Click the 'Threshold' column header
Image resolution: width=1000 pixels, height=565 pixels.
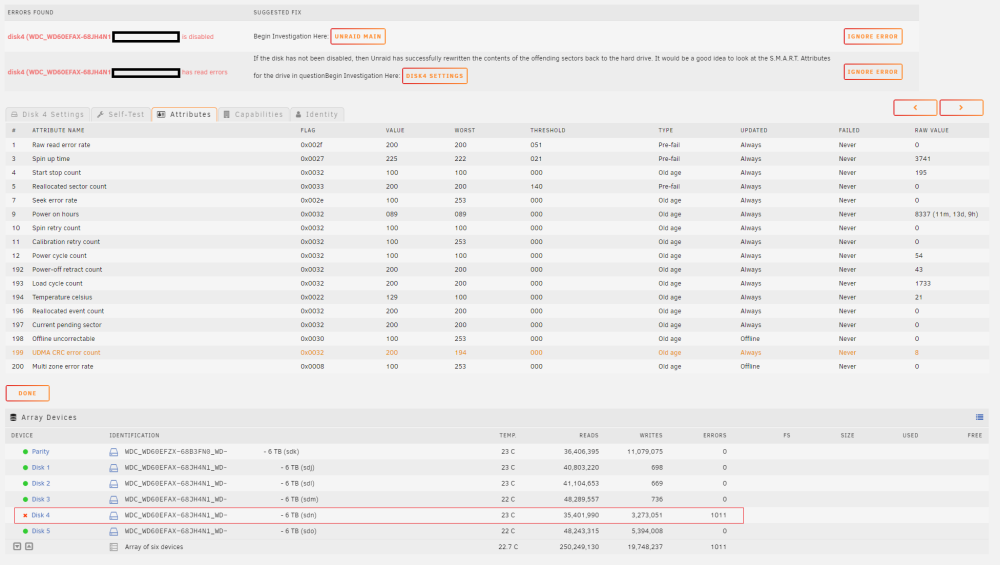point(547,130)
